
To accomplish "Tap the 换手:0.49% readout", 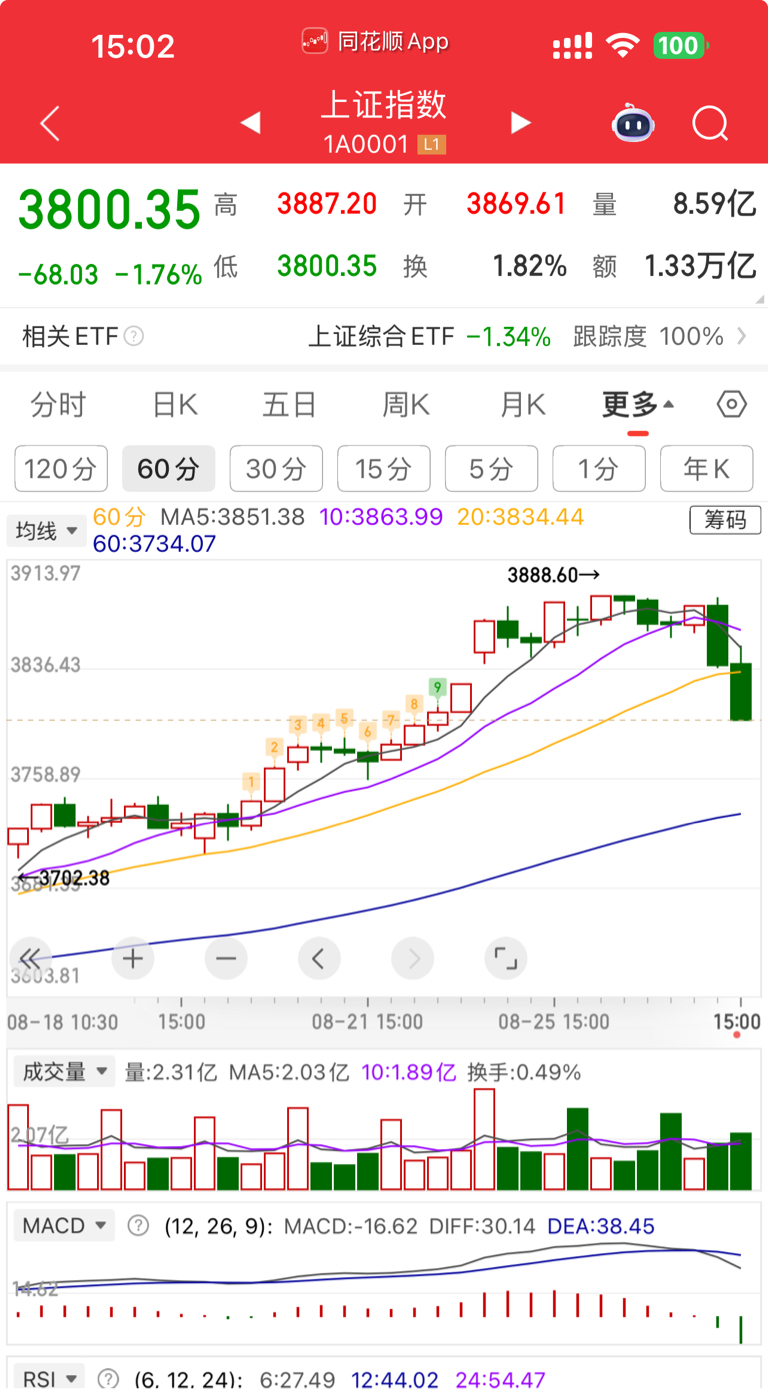I will point(523,1073).
